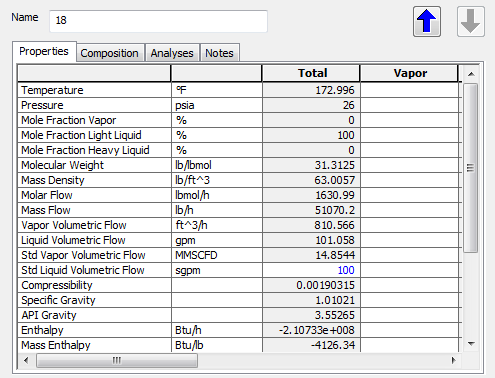The width and height of the screenshot is (495, 378).
Task: Click the gray down arrow button
Action: (x=470, y=22)
